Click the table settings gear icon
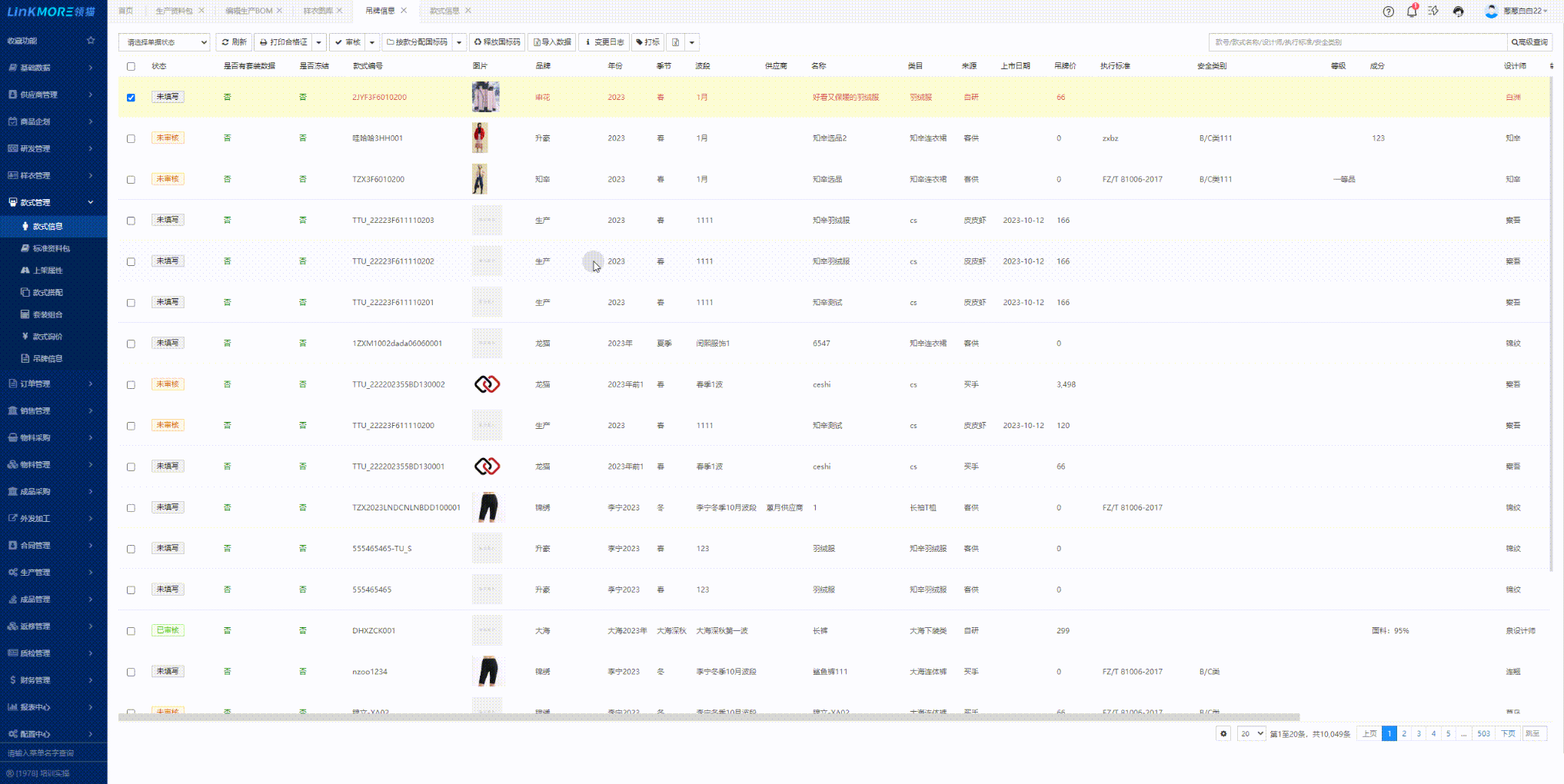This screenshot has height=784, width=1564. pyautogui.click(x=1223, y=733)
